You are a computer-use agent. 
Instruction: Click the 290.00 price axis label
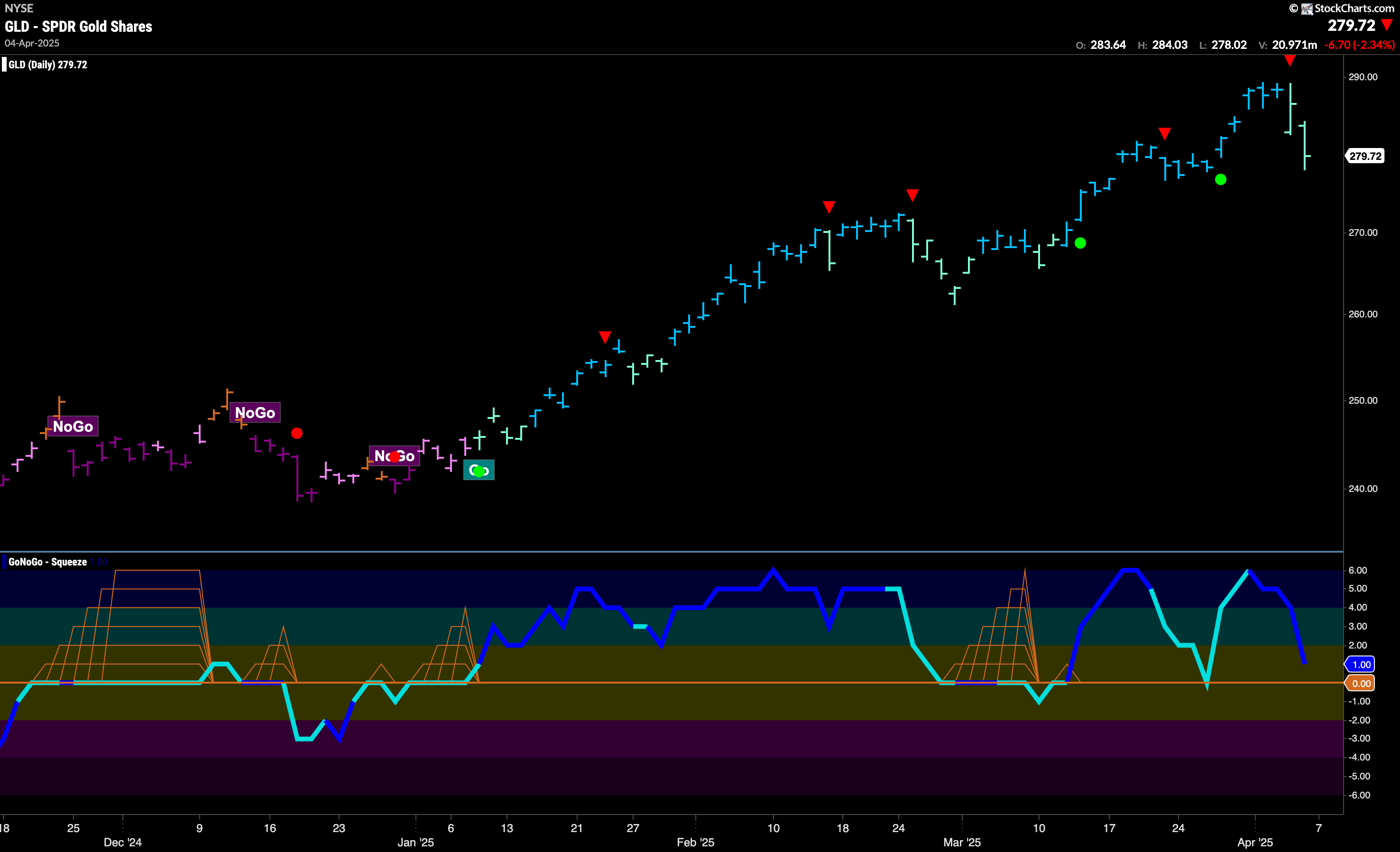[1363, 77]
